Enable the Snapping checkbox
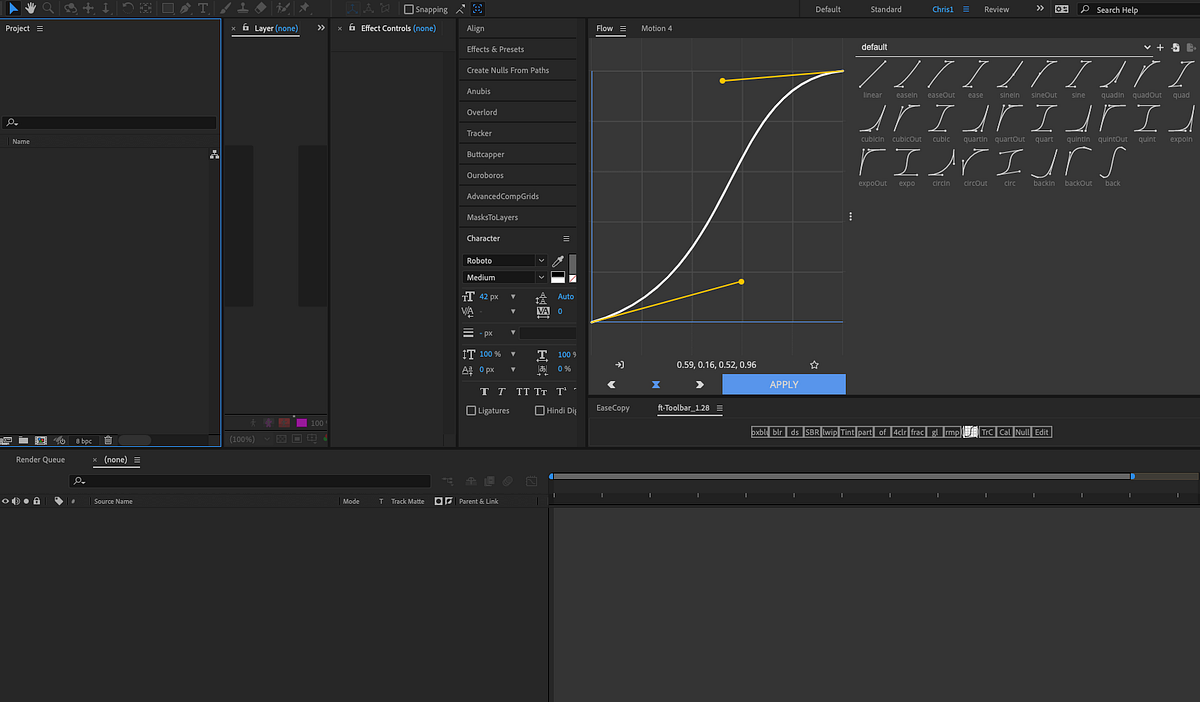This screenshot has width=1200, height=702. point(409,8)
